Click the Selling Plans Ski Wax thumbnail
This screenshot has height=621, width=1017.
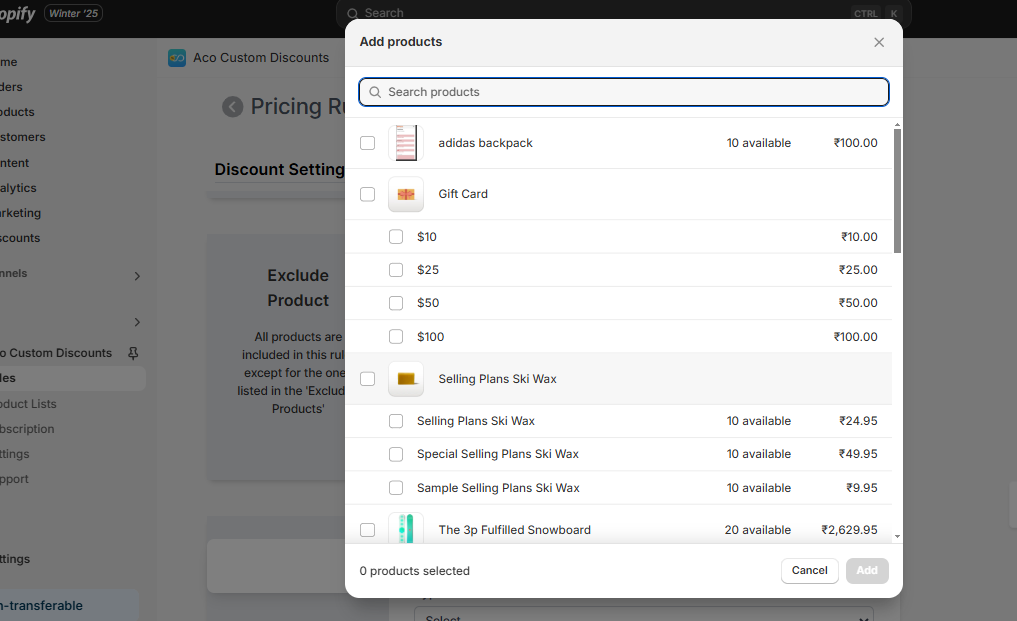pyautogui.click(x=406, y=379)
